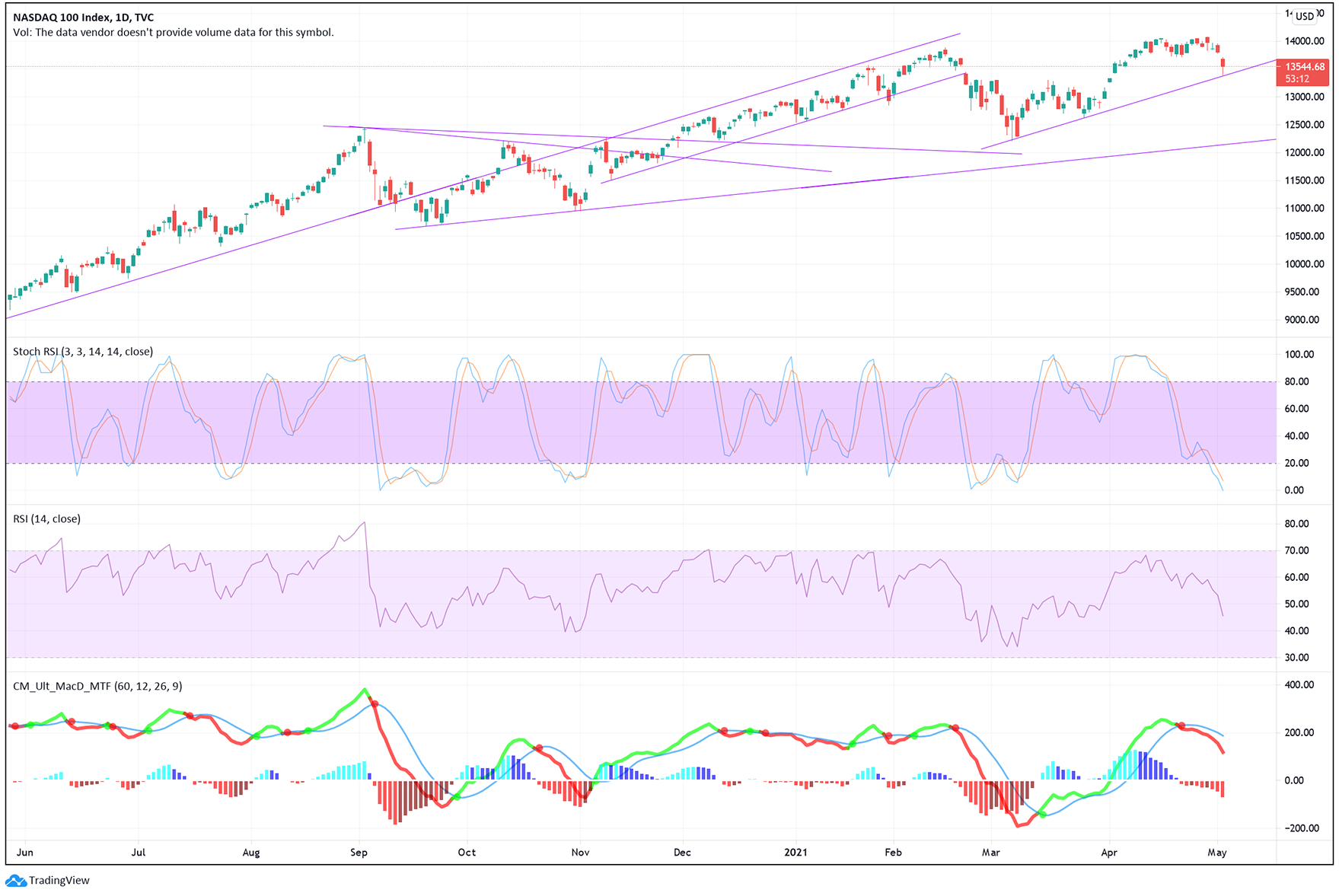Click the 50.00 level on RSI axis
This screenshot has height=896, width=1339.
pyautogui.click(x=1297, y=604)
